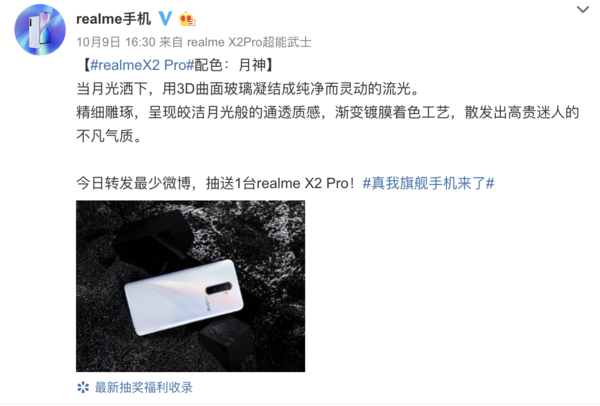Click the pinwheel lottery icon

click(83, 387)
